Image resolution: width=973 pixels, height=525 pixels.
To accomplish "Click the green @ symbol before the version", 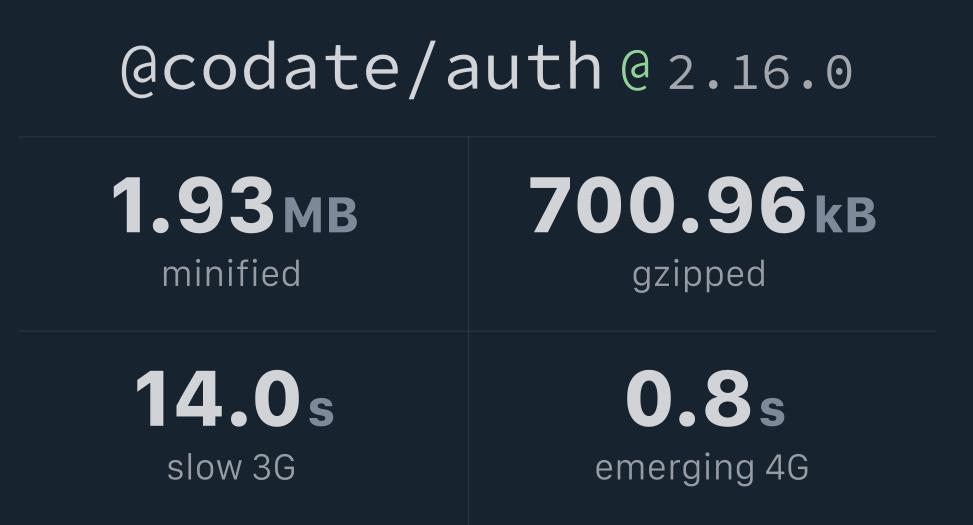I will point(635,71).
